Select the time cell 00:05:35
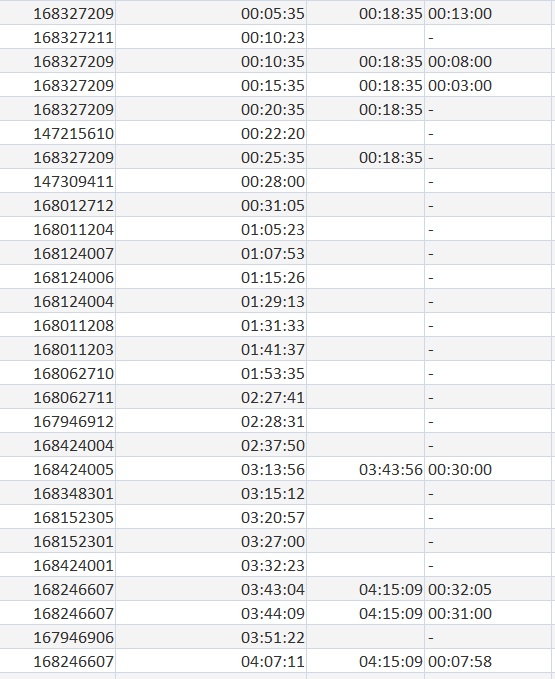This screenshot has height=679, width=555. click(x=211, y=13)
